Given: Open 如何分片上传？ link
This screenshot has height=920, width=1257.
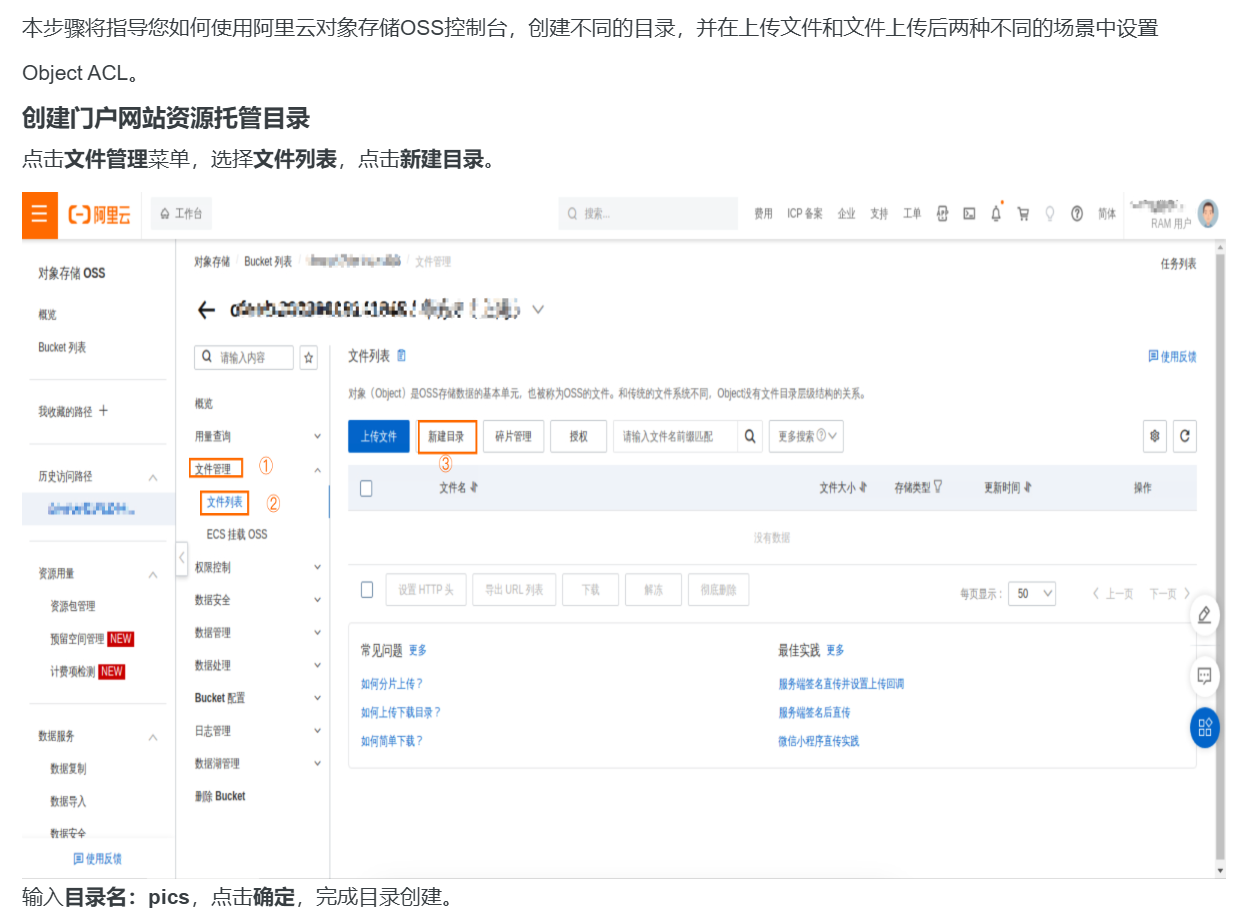Looking at the screenshot, I should [392, 684].
